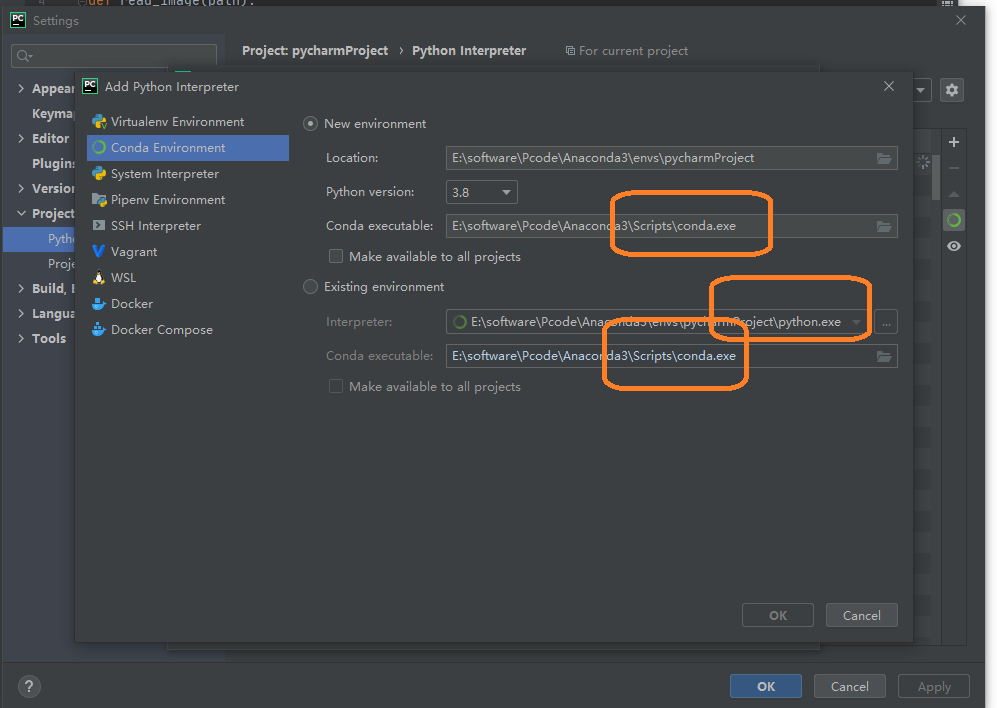Screen dimensions: 997x708
Task: Click the Virtualenv Python logo icon
Action: [x=99, y=121]
